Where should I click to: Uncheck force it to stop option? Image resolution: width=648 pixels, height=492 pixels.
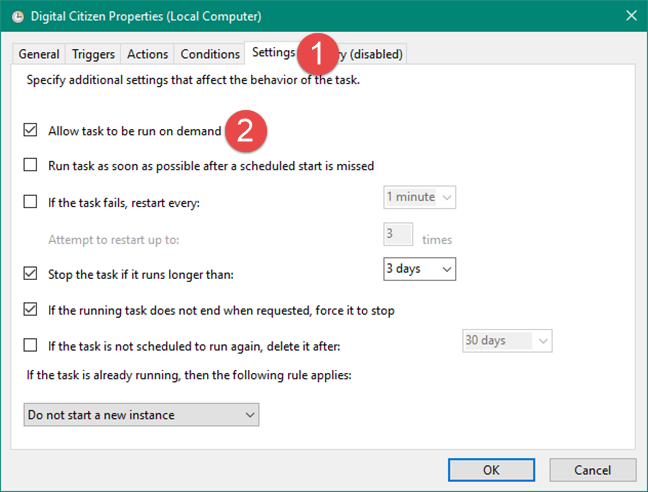point(30,309)
